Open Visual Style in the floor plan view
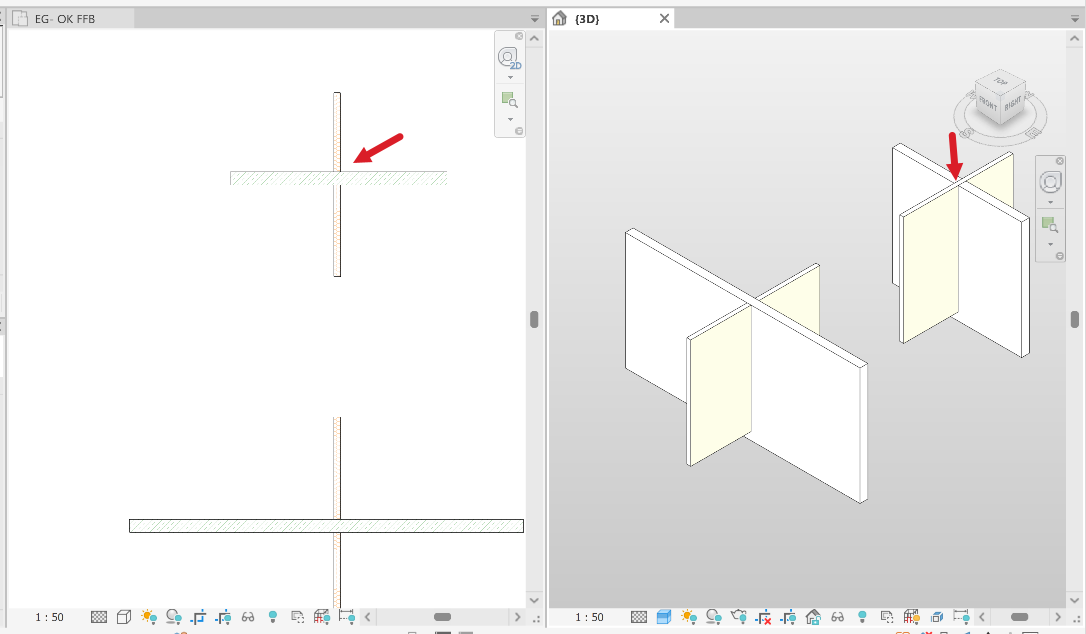Image resolution: width=1086 pixels, height=634 pixels. (x=124, y=617)
